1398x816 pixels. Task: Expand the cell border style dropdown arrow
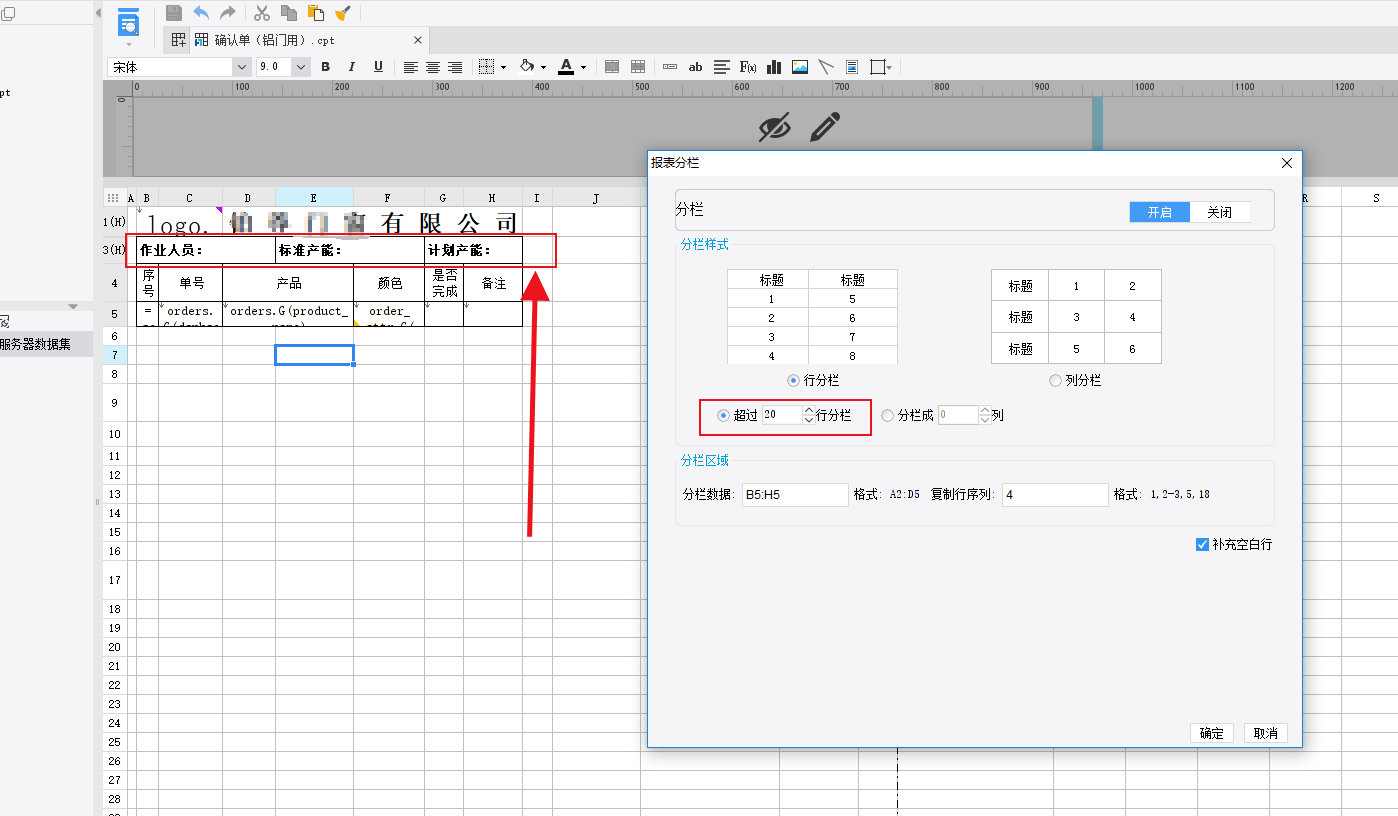point(503,67)
